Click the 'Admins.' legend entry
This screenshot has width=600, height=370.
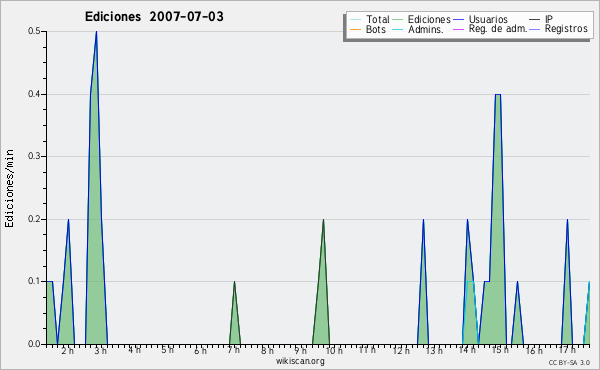[426, 29]
